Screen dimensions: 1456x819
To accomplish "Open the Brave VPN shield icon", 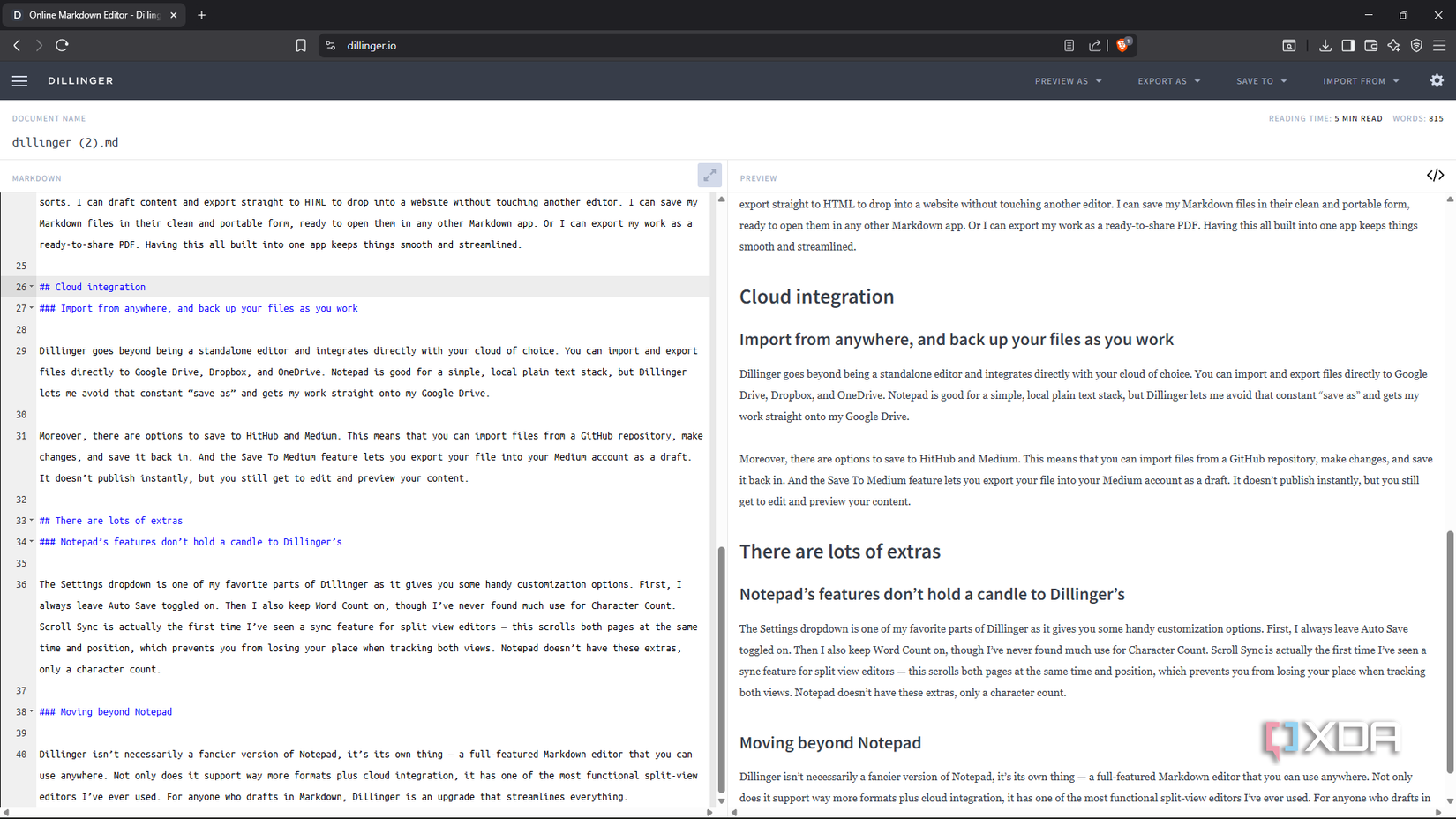I will tap(1417, 45).
